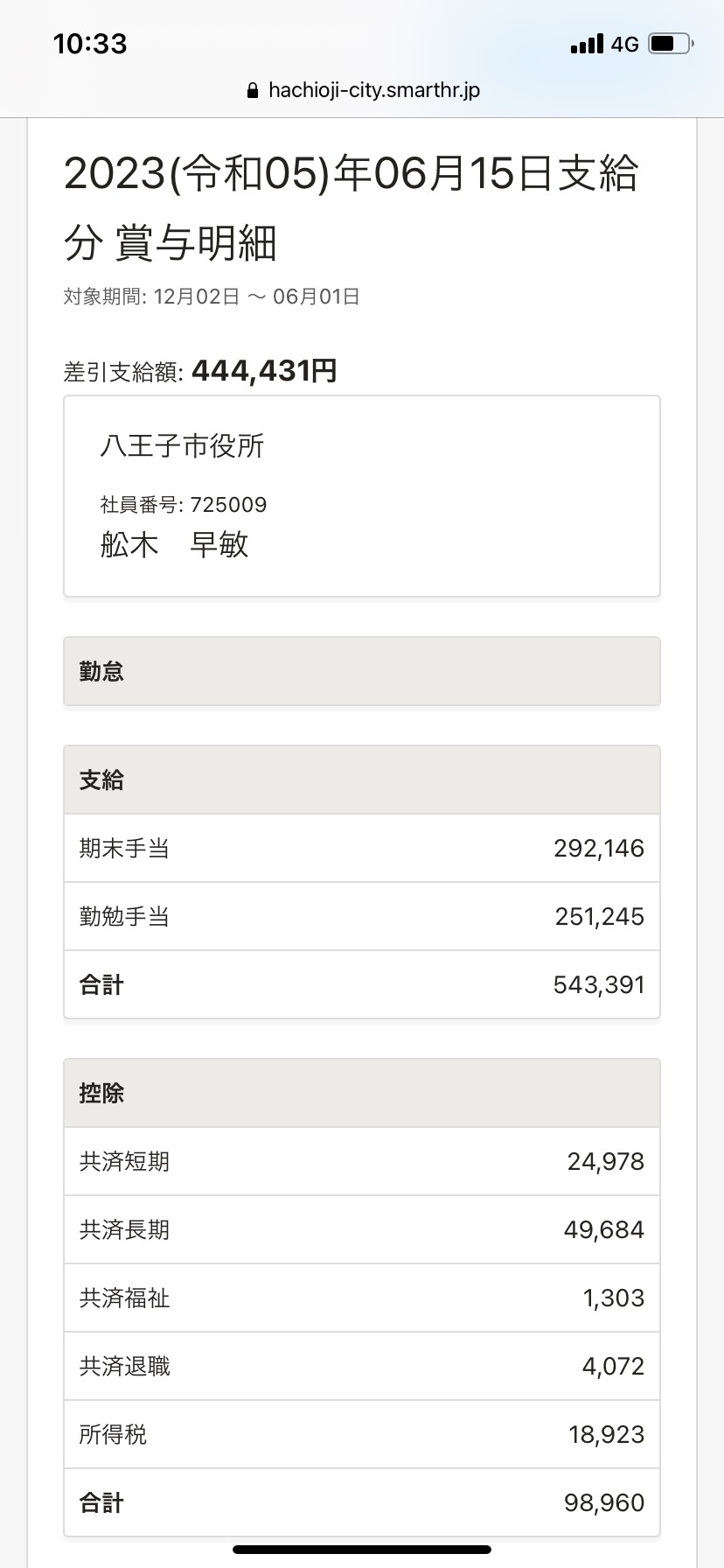Select the 期末手当 row
Screen dimensions: 724x1568
point(362,848)
